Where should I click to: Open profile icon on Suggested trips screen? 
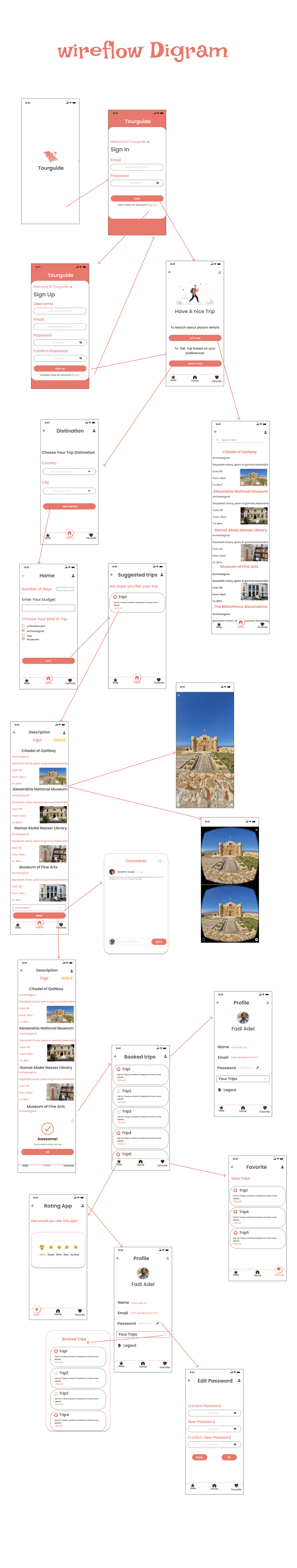[x=162, y=574]
